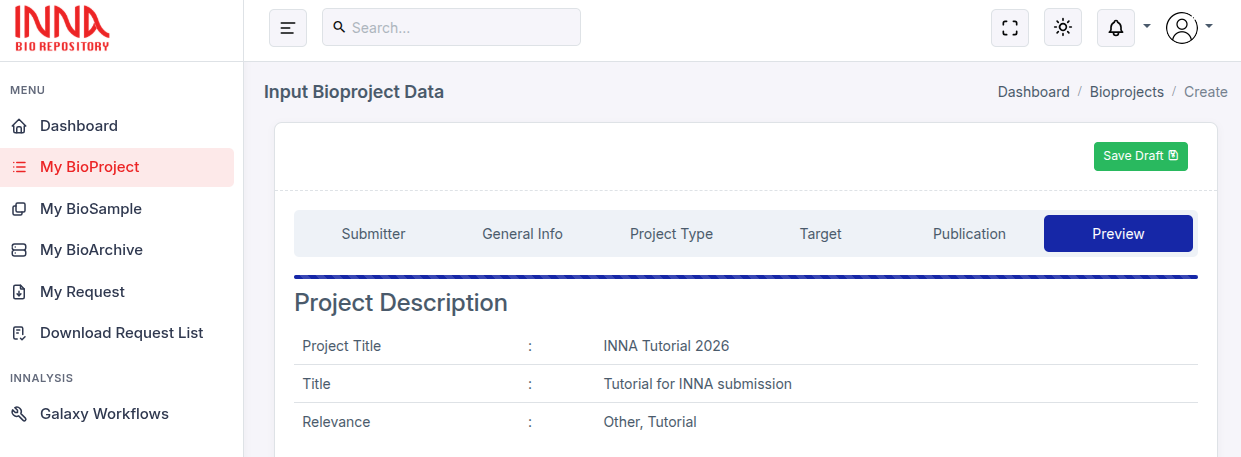Click the INNA Bio Repository logo
Image resolution: width=1241 pixels, height=457 pixels.
[62, 28]
